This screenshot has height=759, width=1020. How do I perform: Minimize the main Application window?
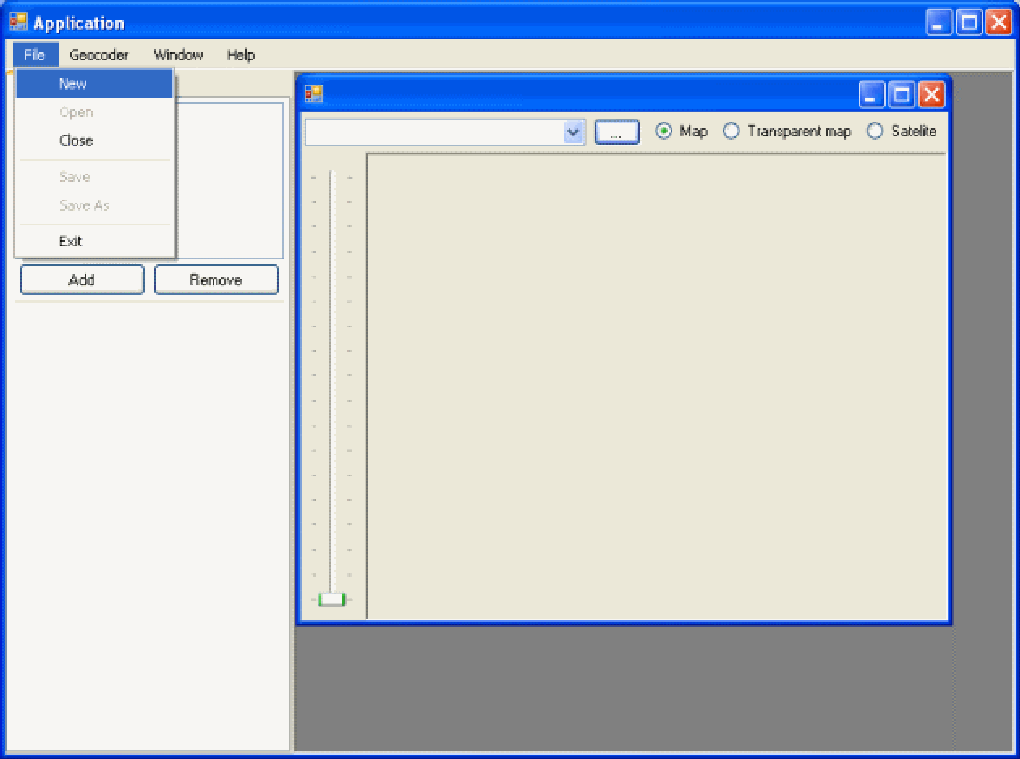[939, 23]
